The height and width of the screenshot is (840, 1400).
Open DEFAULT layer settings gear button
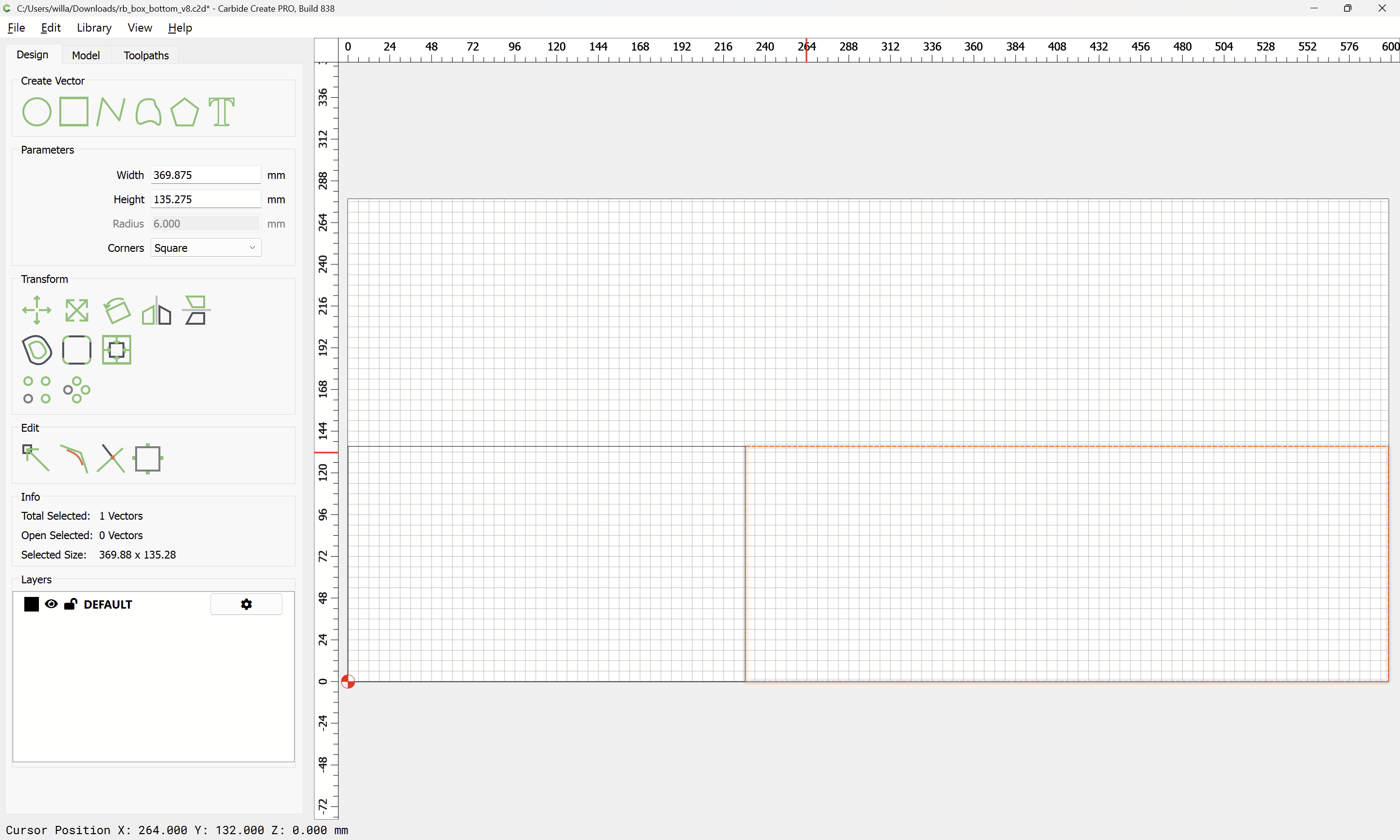(246, 604)
